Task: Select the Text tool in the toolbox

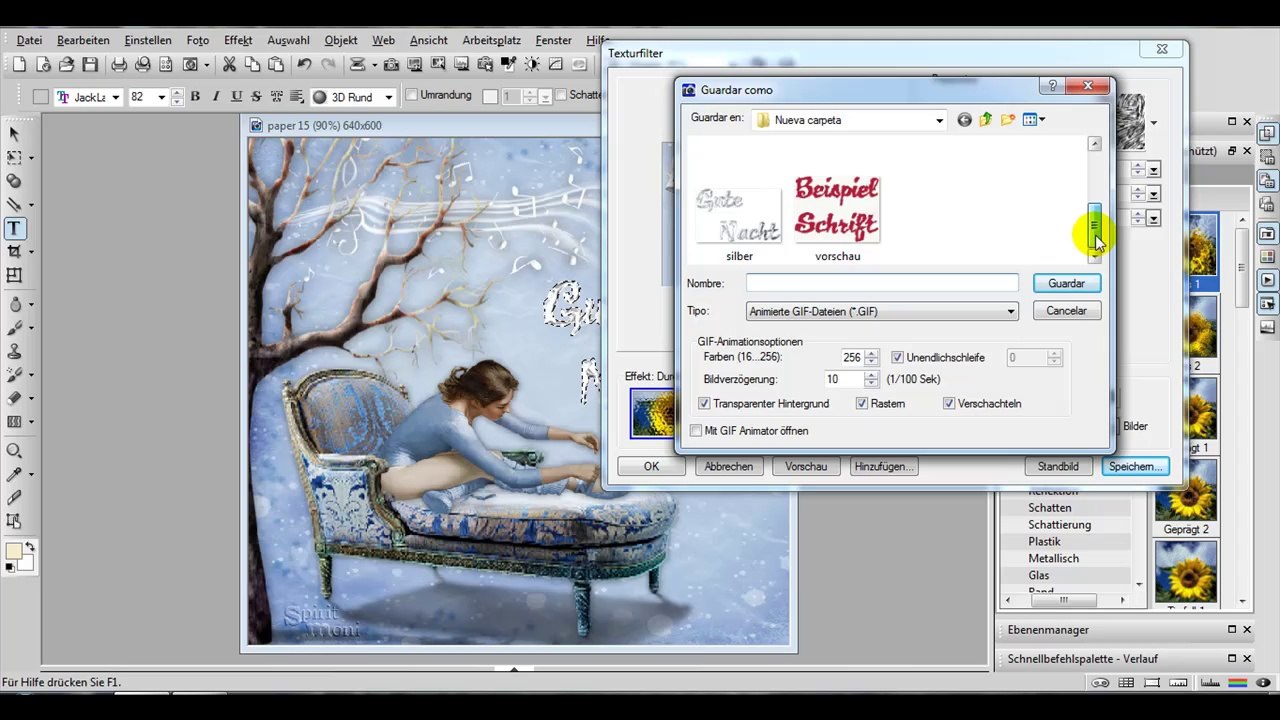Action: coord(15,229)
